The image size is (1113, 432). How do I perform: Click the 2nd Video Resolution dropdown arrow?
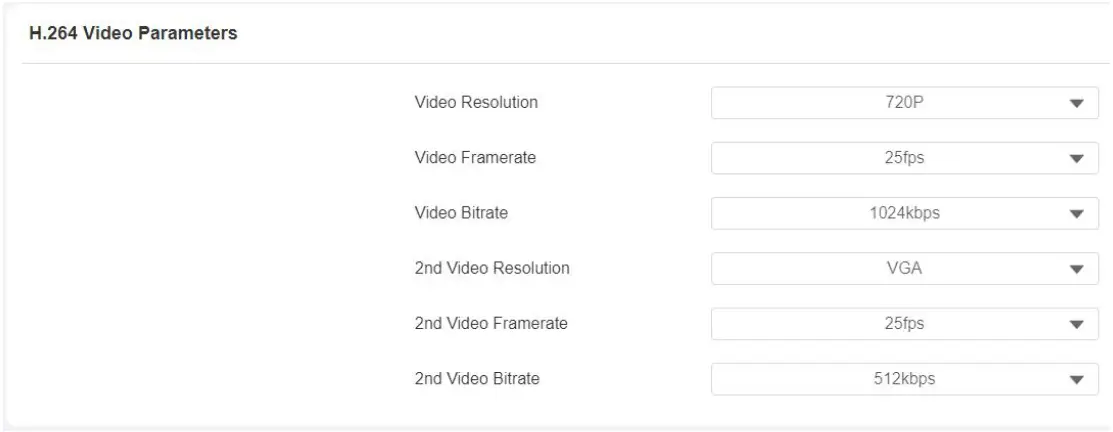click(x=1077, y=269)
